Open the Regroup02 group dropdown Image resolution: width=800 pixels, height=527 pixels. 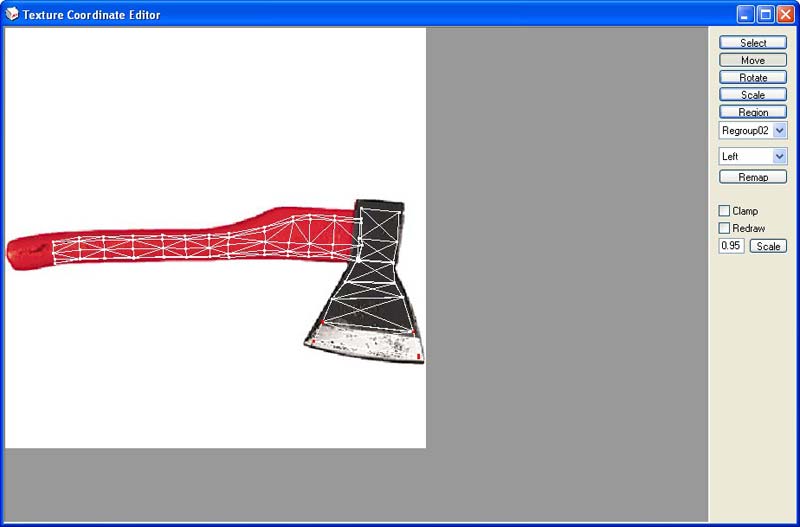point(753,131)
